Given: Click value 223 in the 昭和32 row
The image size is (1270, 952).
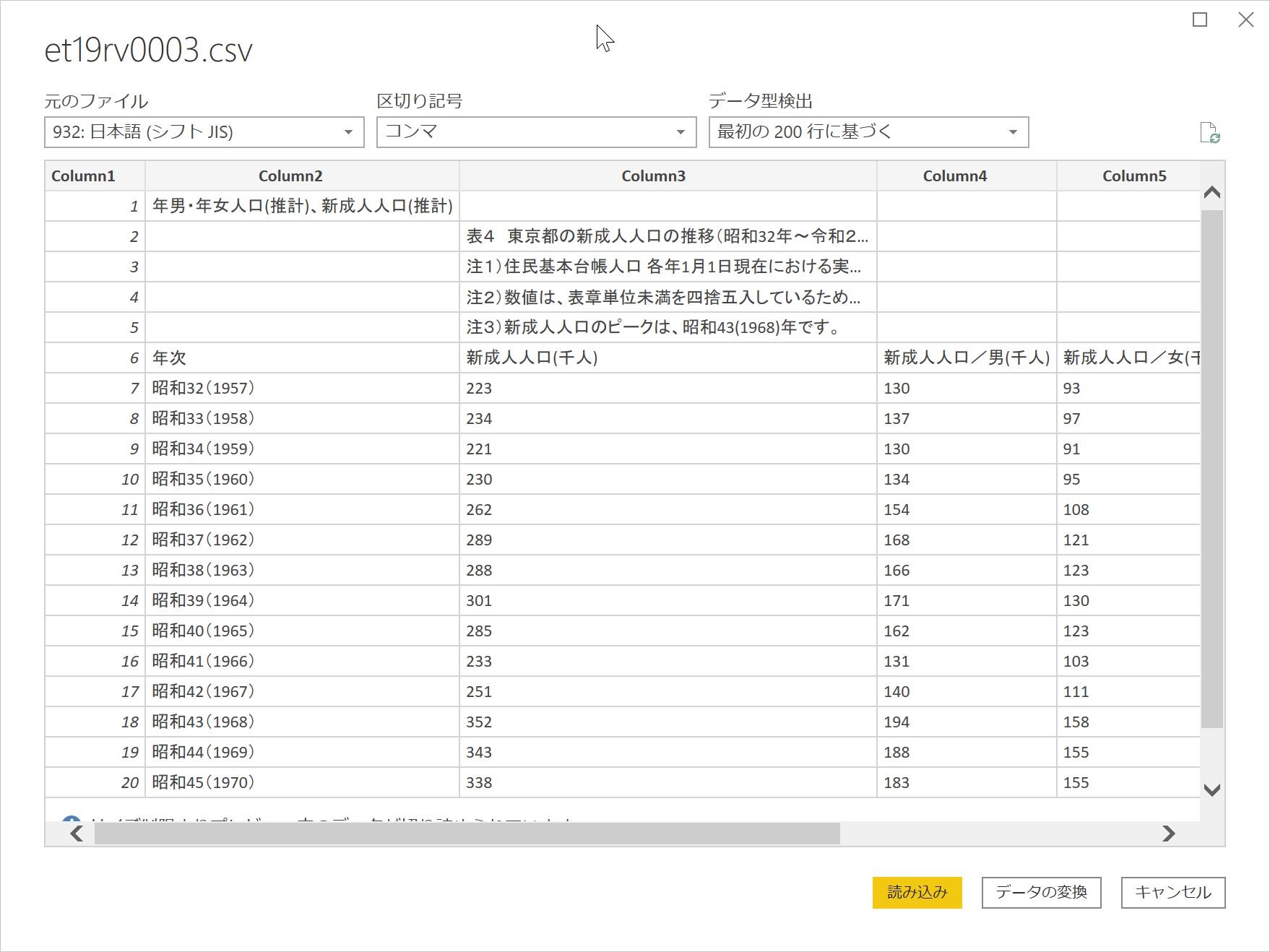Looking at the screenshot, I should point(668,389).
